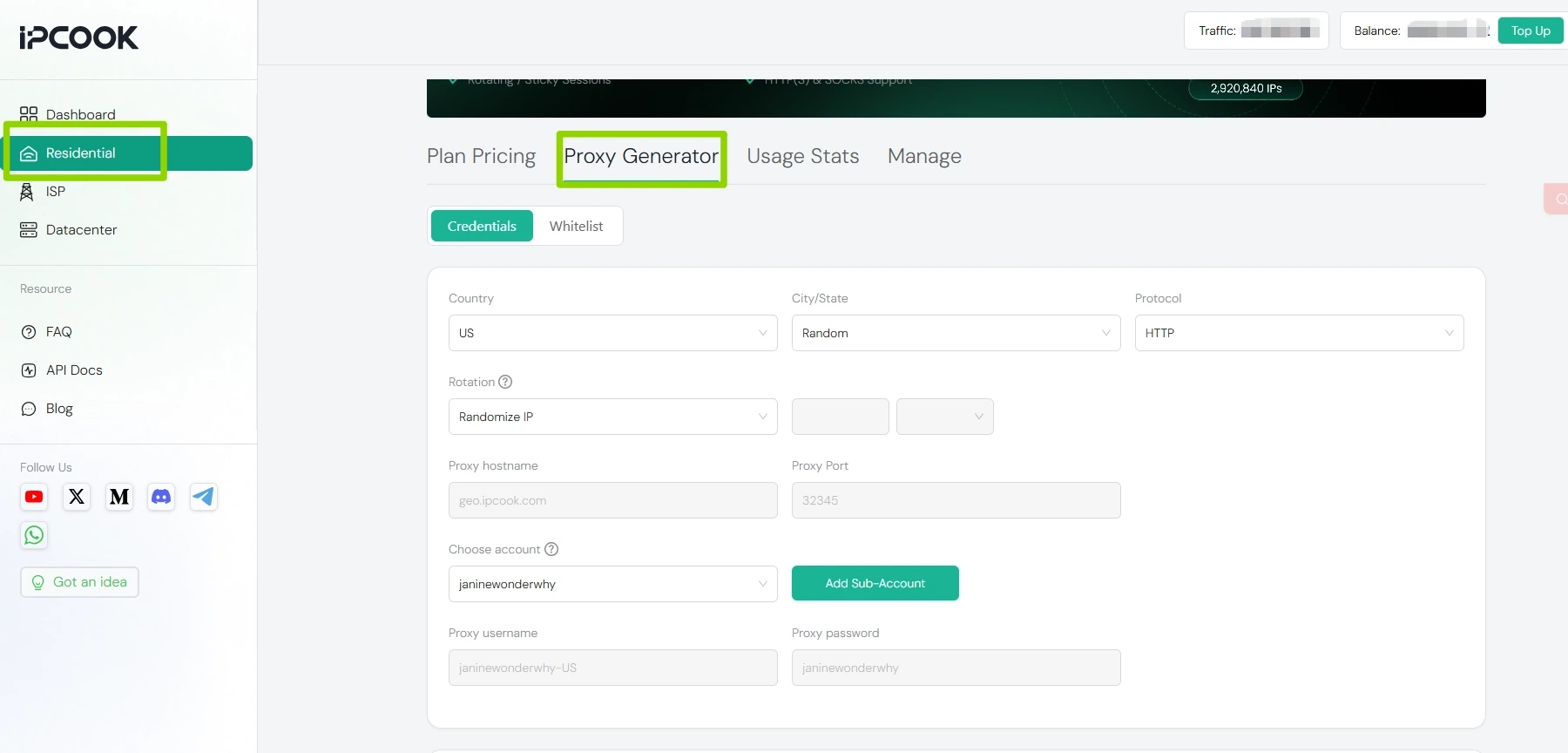Switch to the Usage Stats tab
1568x753 pixels.
coord(803,156)
